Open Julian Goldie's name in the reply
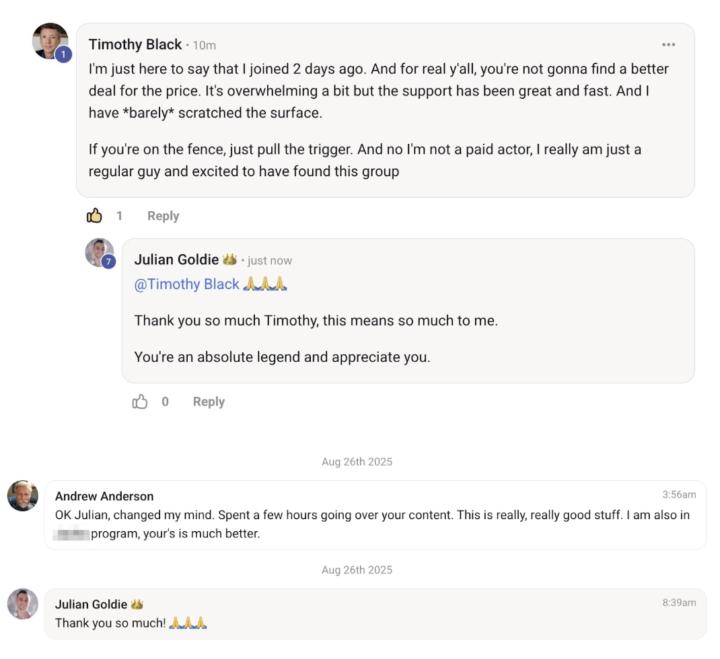This screenshot has height=659, width=720. (176, 260)
